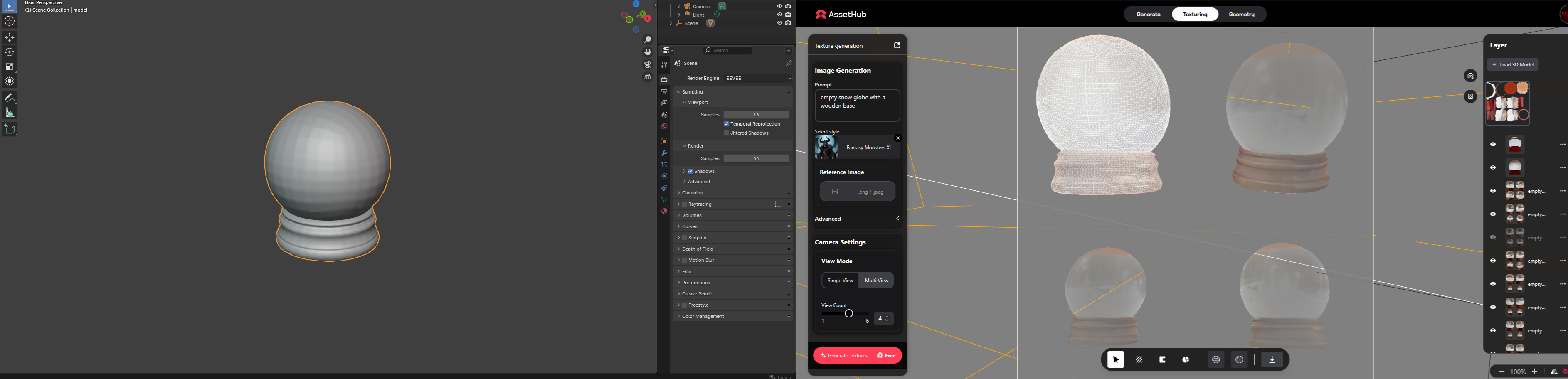Open the Render Engine EEVEE dropdown
The width and height of the screenshot is (1568, 379).
tap(758, 79)
